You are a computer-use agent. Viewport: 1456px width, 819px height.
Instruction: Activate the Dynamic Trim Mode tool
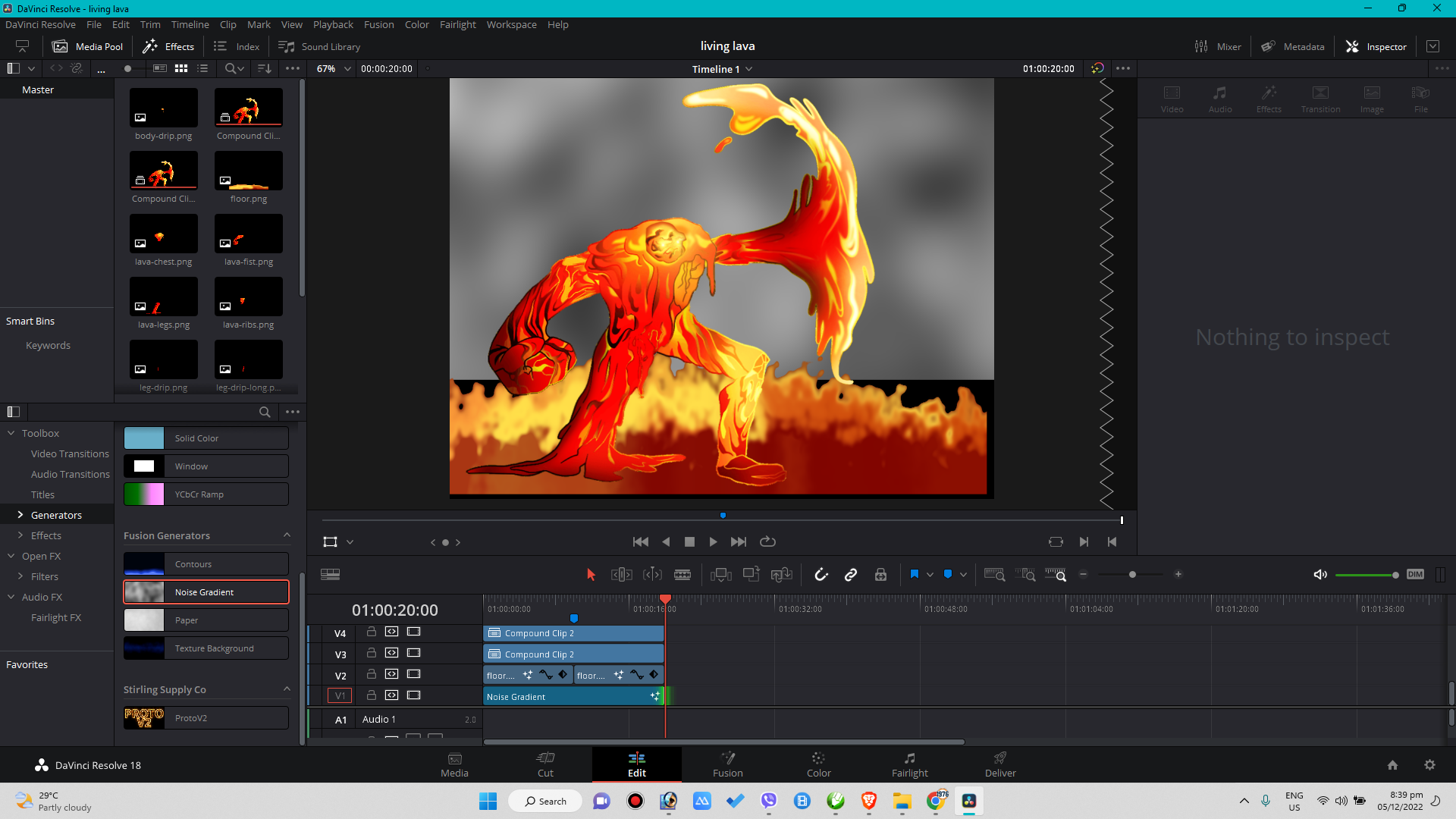652,575
